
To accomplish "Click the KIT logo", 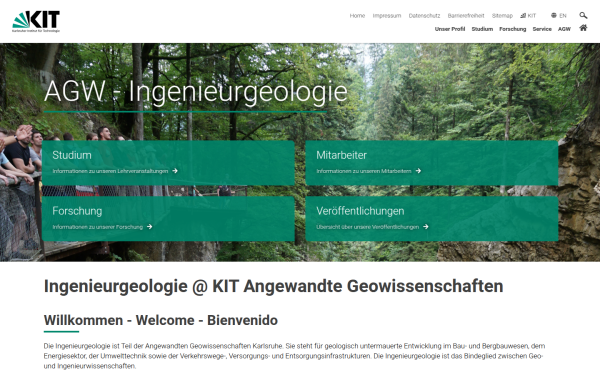I will (x=36, y=21).
